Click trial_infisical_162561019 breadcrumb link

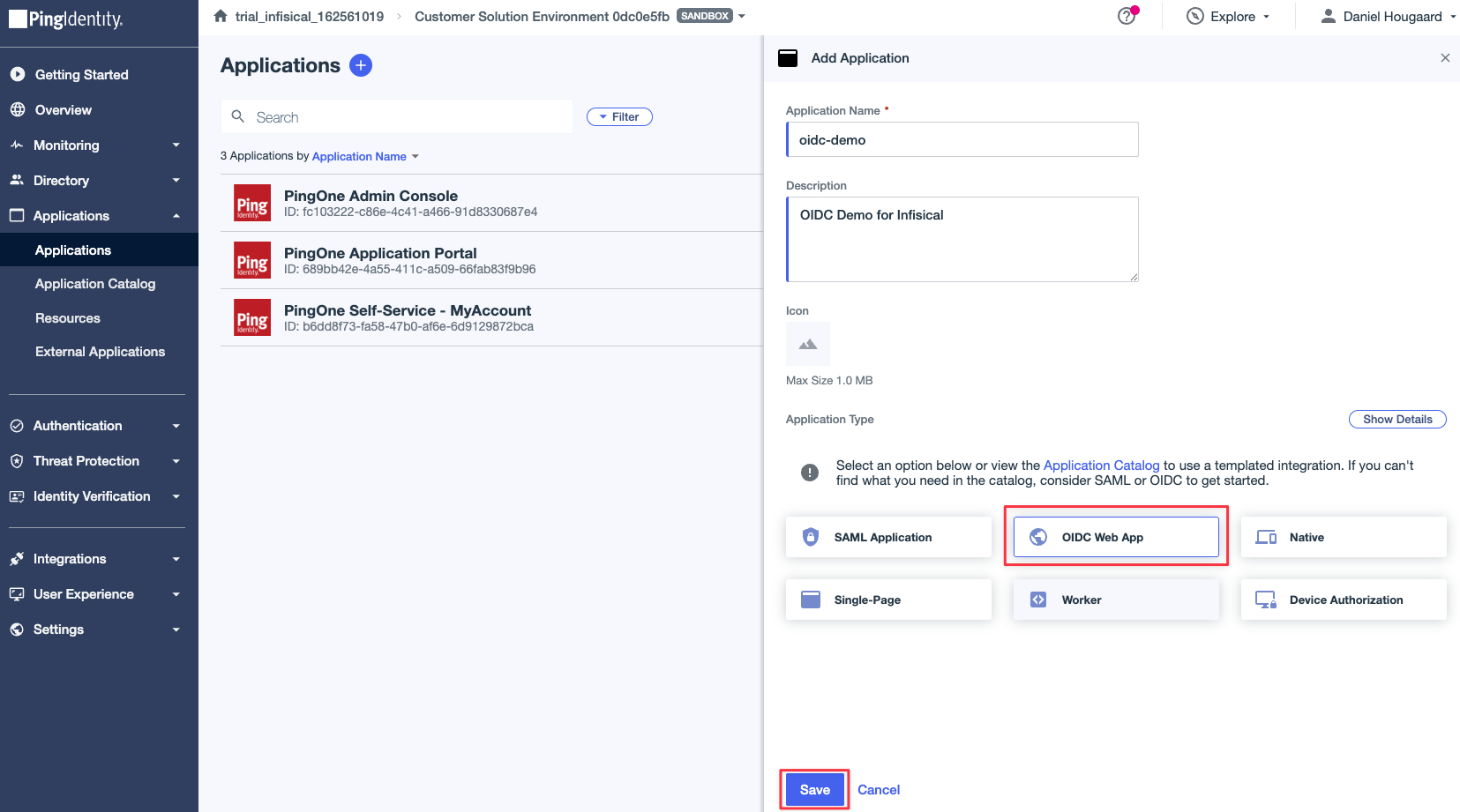pos(310,16)
